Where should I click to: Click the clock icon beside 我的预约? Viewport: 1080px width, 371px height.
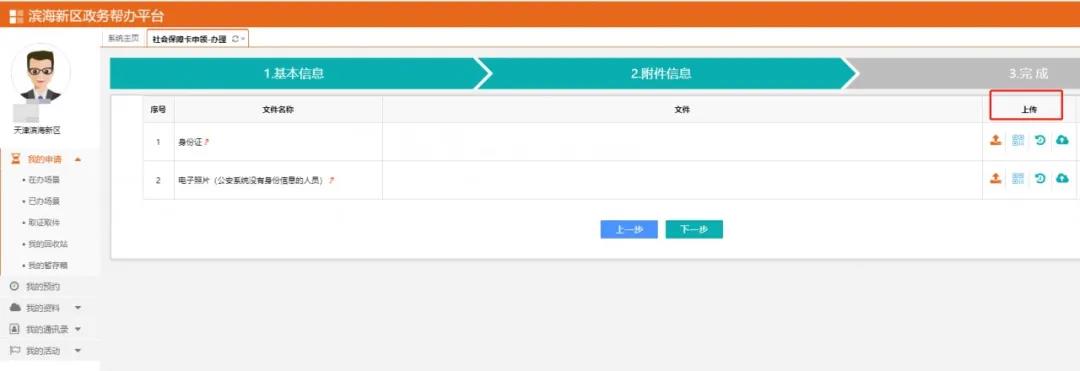(14, 286)
